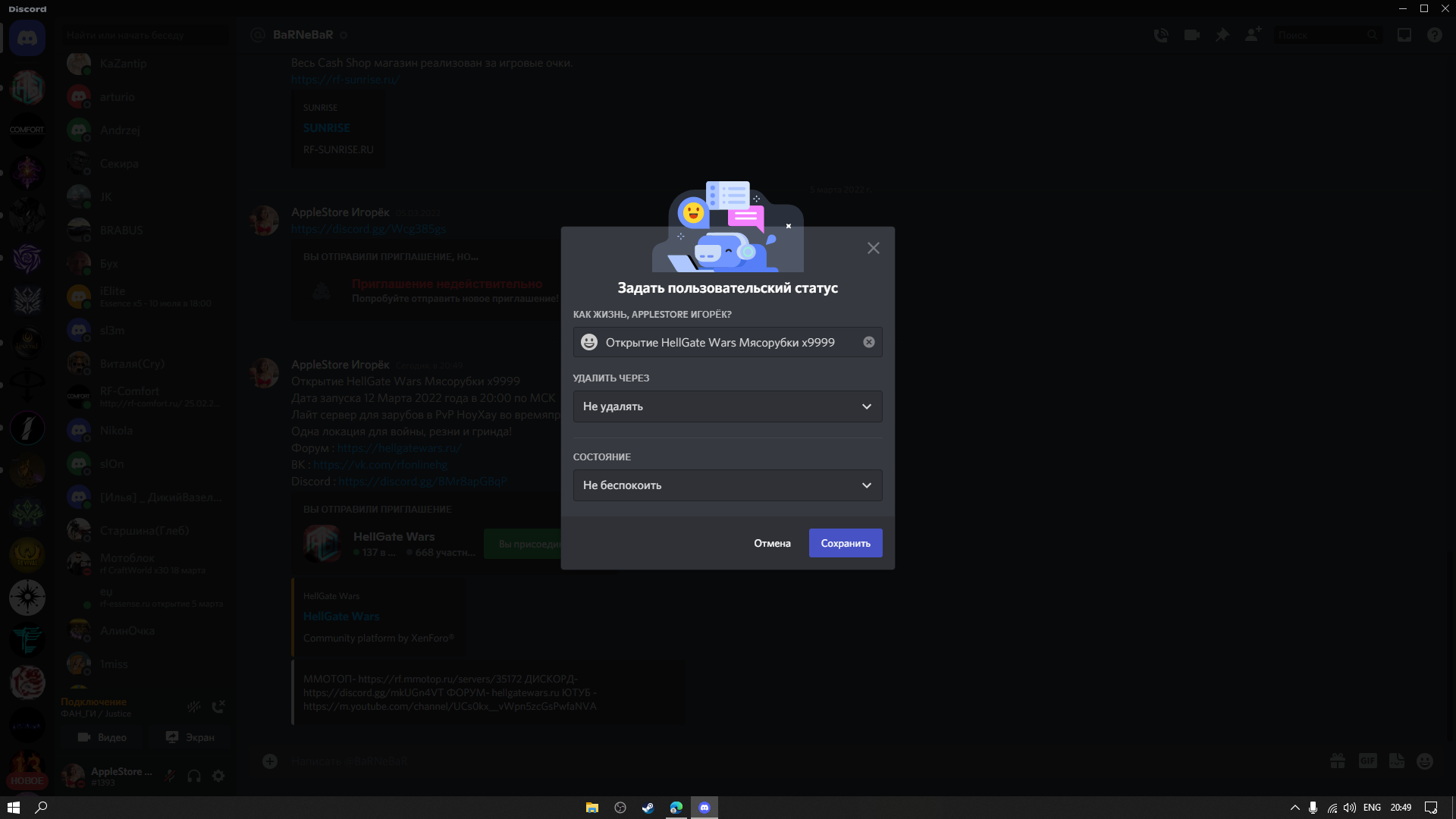Click the 'Видео' button
This screenshot has height=819, width=1456.
pos(102,737)
